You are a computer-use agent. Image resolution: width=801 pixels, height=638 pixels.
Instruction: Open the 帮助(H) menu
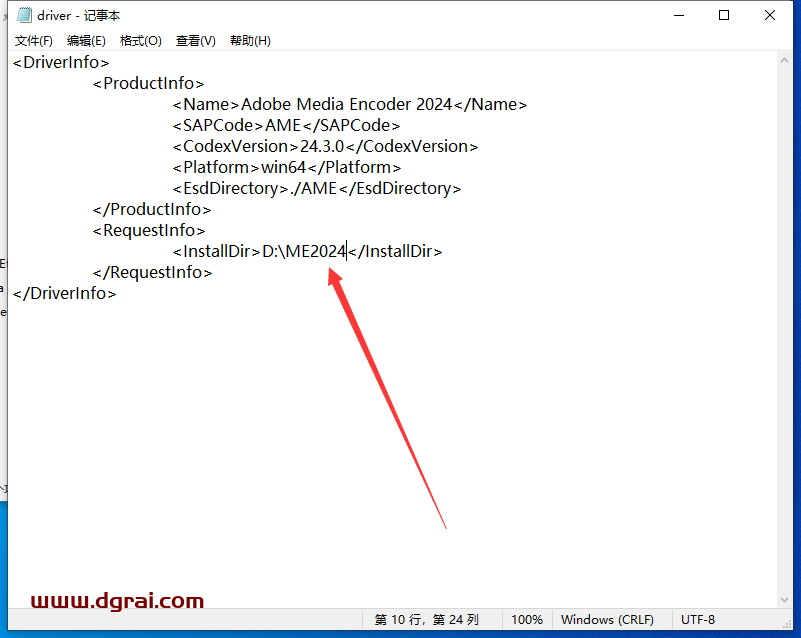coord(250,41)
